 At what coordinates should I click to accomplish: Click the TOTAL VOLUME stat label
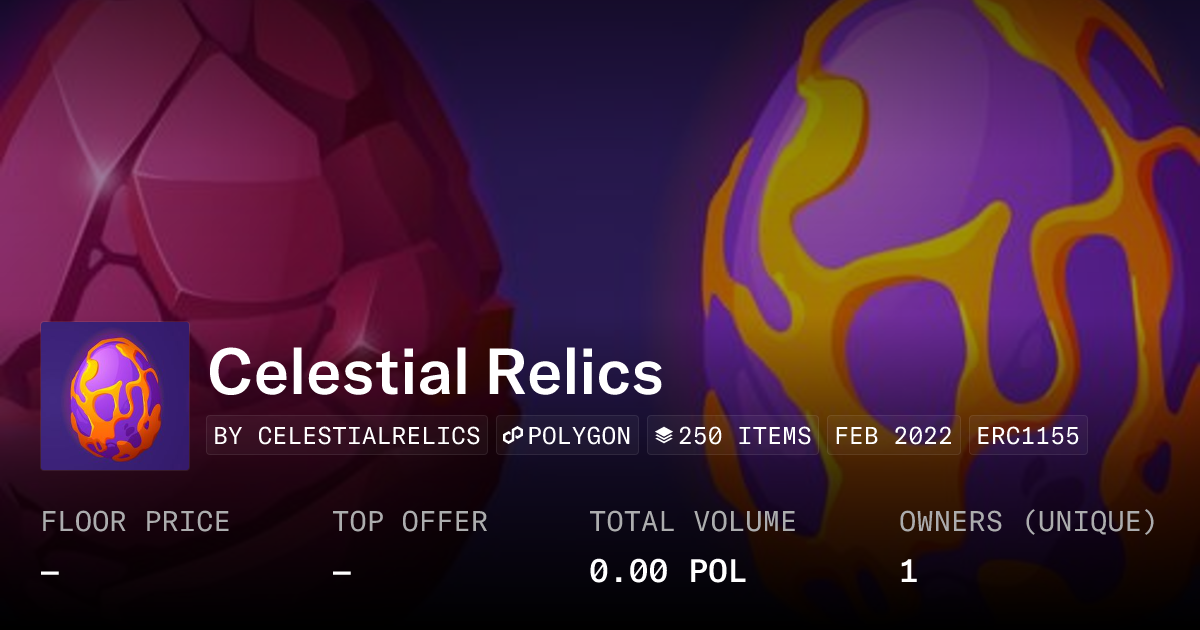click(692, 522)
